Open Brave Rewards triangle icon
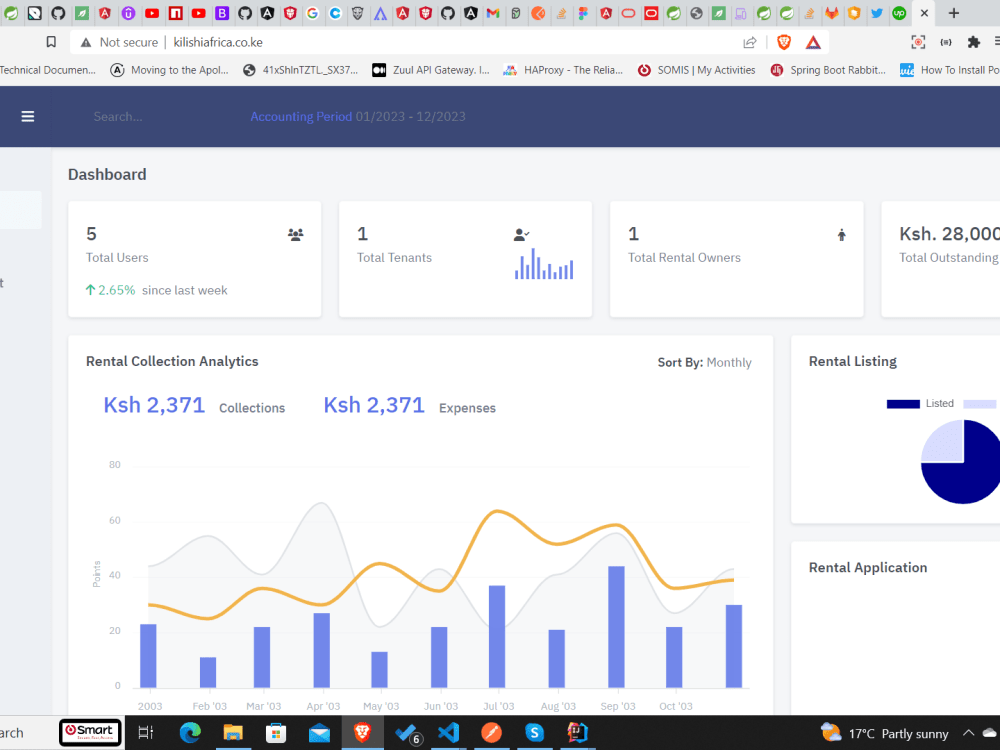Screen dimensions: 1000x750 coord(813,42)
